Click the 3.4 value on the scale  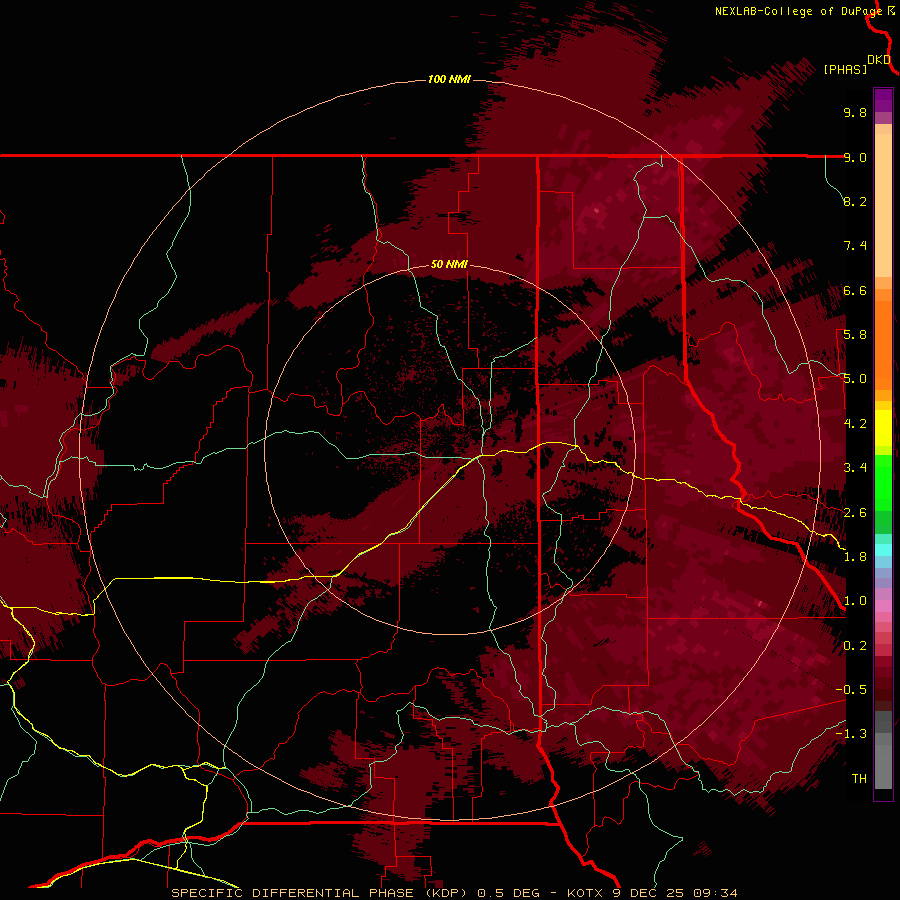pyautogui.click(x=855, y=468)
